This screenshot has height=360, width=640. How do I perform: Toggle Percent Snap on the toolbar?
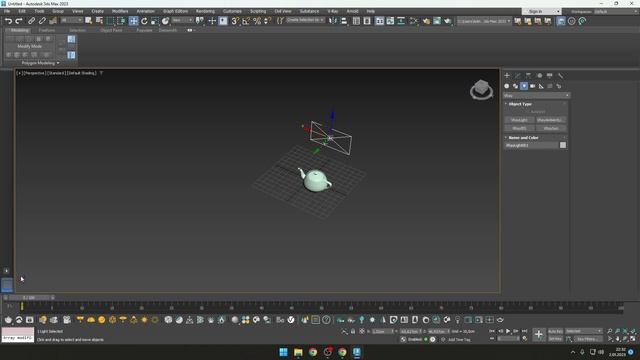point(257,21)
